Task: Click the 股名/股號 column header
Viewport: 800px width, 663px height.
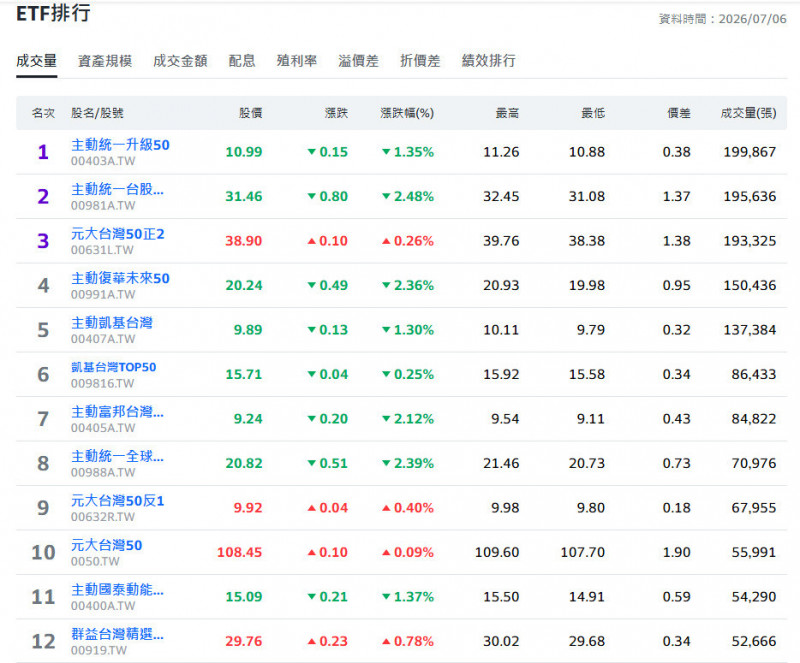Action: point(97,113)
